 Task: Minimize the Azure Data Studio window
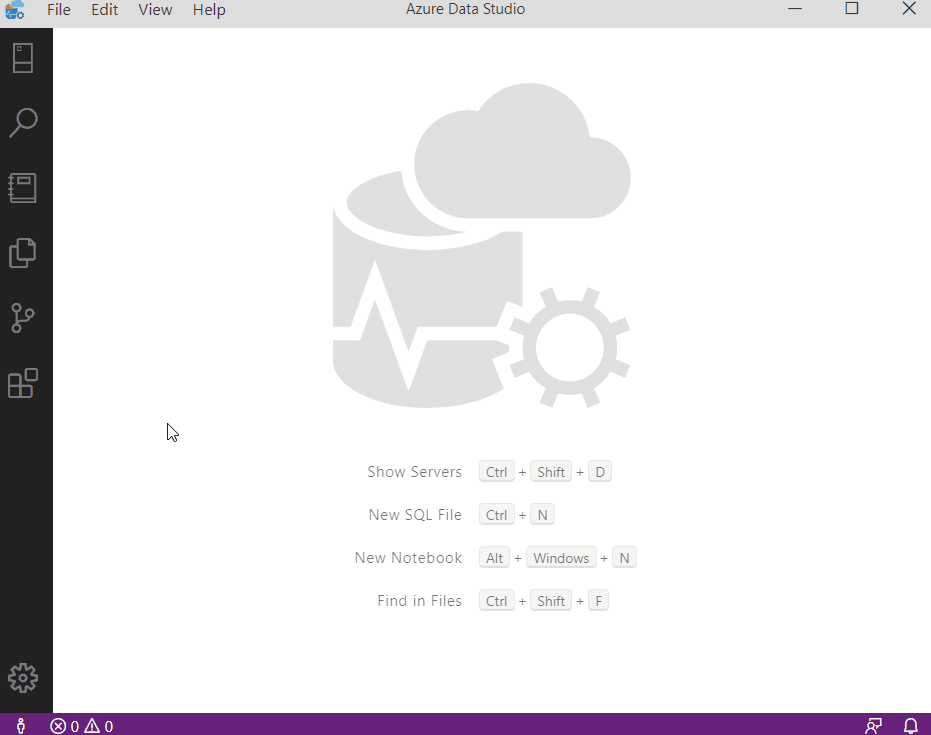[795, 9]
